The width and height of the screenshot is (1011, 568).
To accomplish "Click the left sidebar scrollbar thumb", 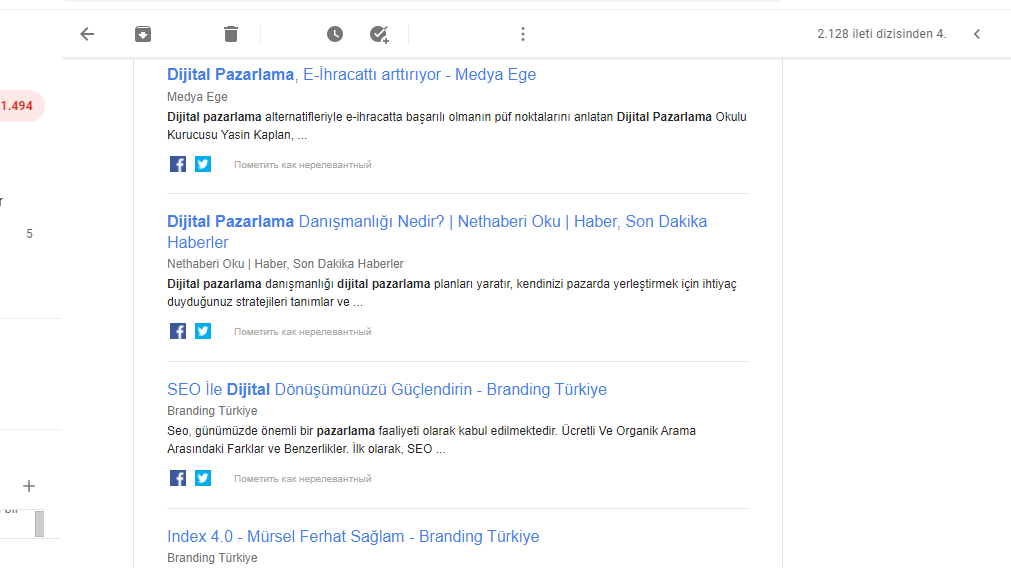I will pos(39,524).
